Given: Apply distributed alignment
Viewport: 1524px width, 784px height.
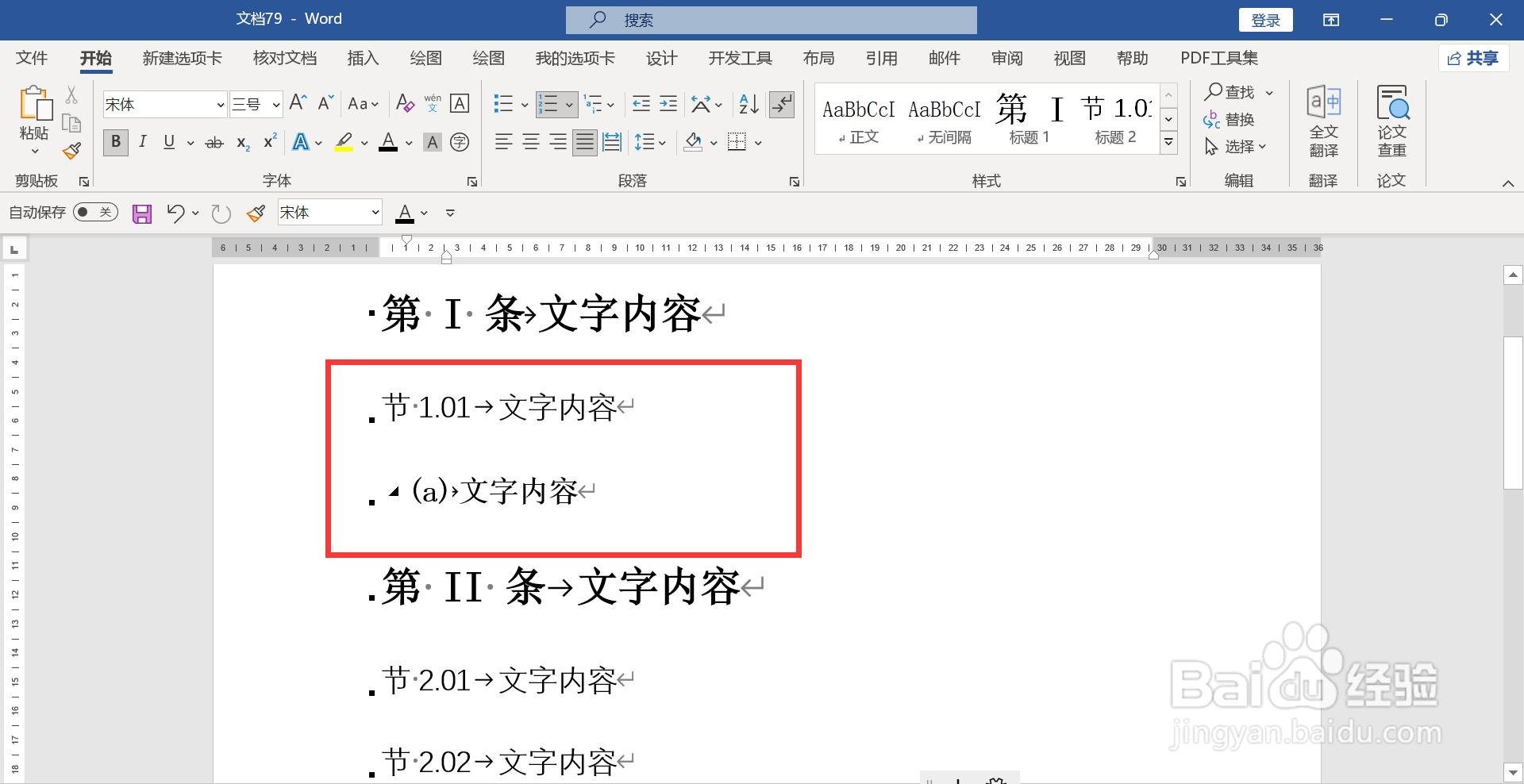Looking at the screenshot, I should 612,143.
